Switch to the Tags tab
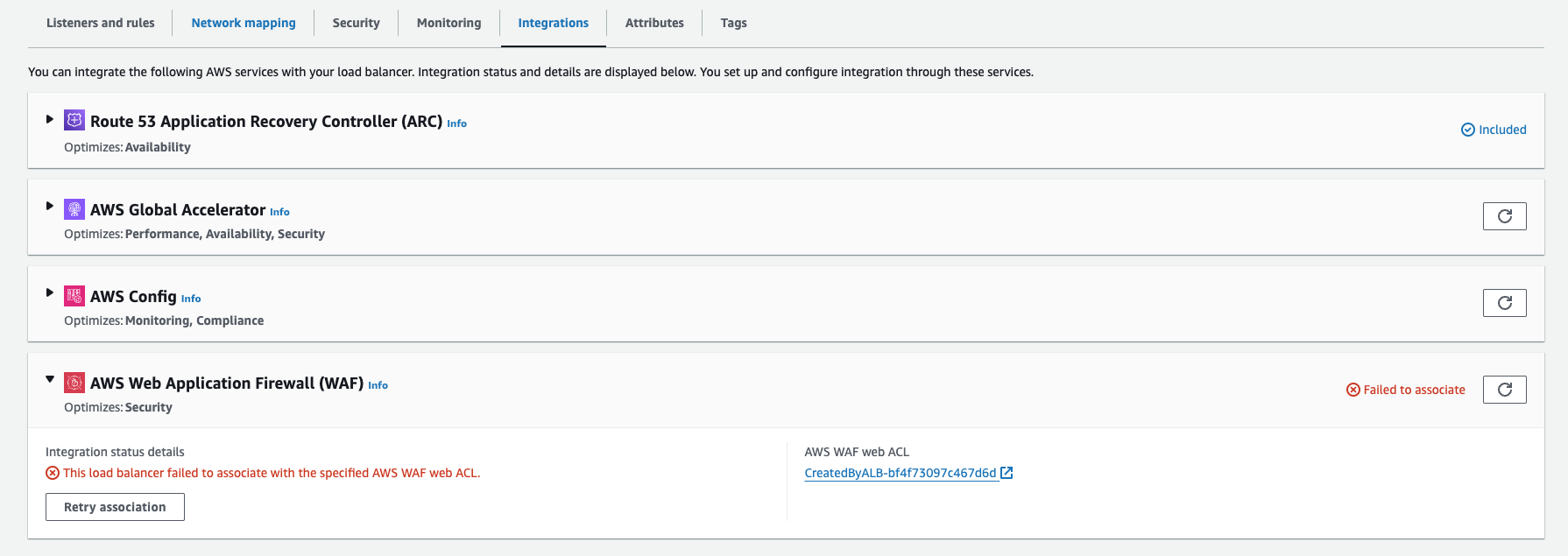The image size is (1568, 556). [x=733, y=23]
